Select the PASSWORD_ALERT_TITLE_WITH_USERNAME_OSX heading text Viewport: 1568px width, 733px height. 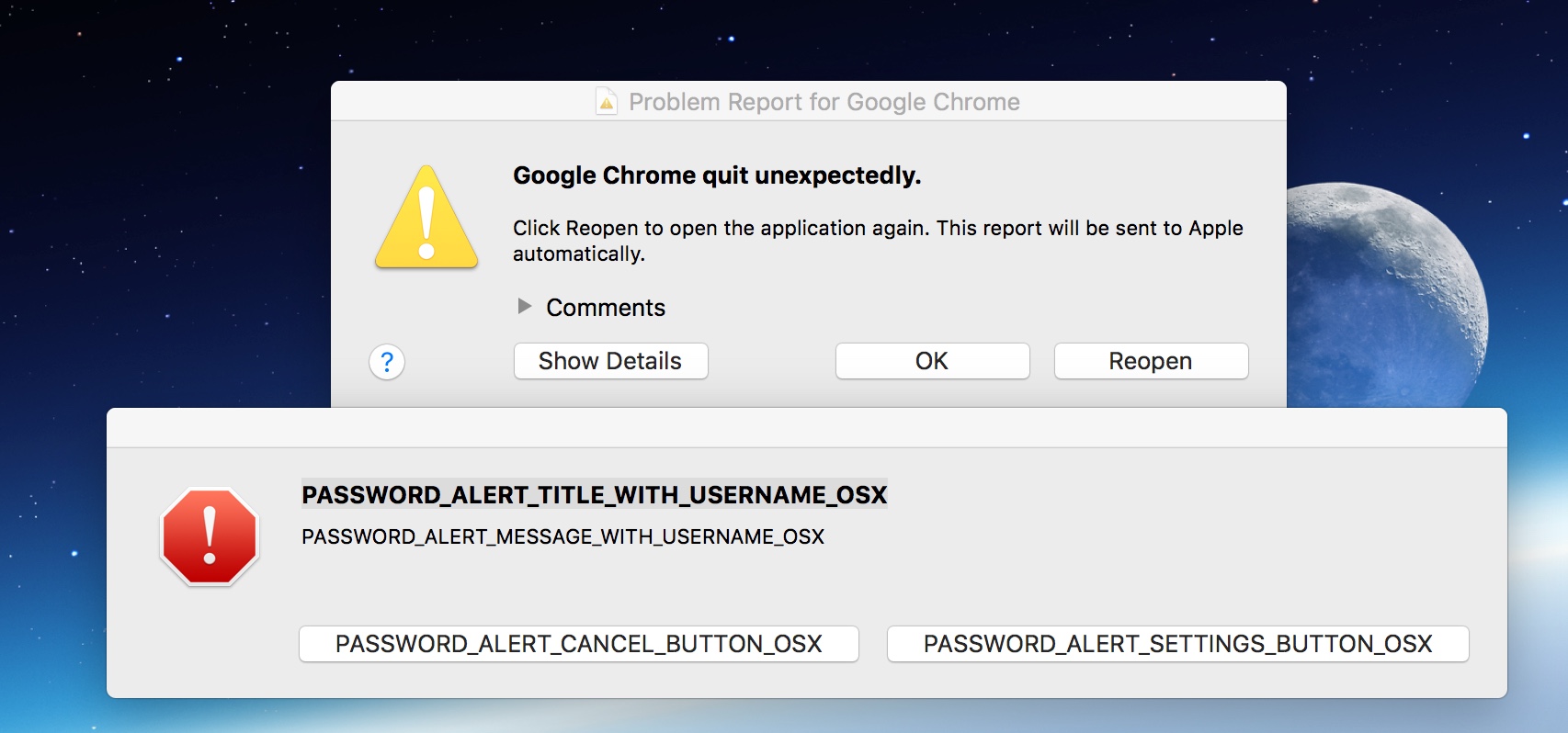[x=594, y=495]
